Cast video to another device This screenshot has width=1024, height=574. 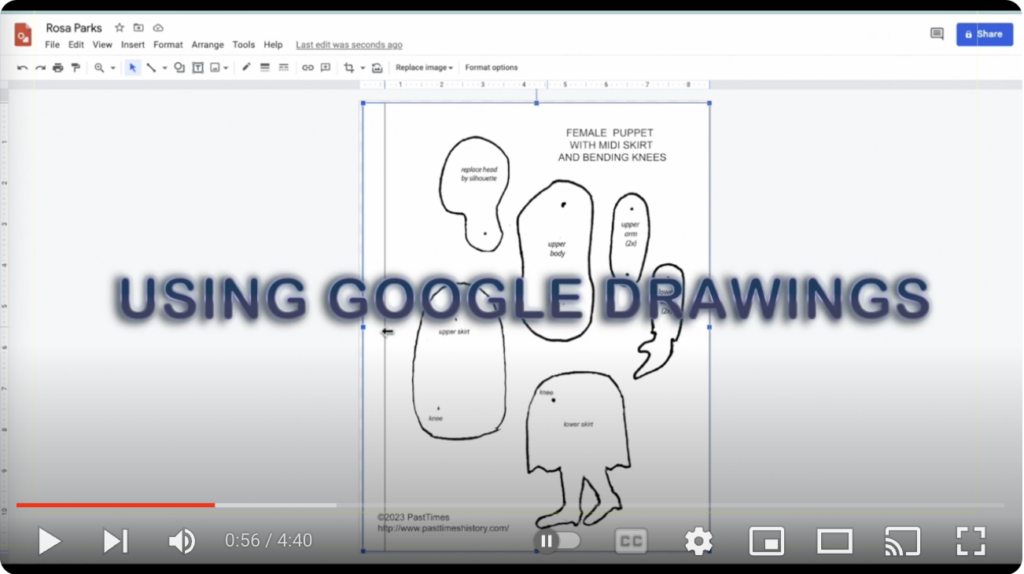click(903, 541)
